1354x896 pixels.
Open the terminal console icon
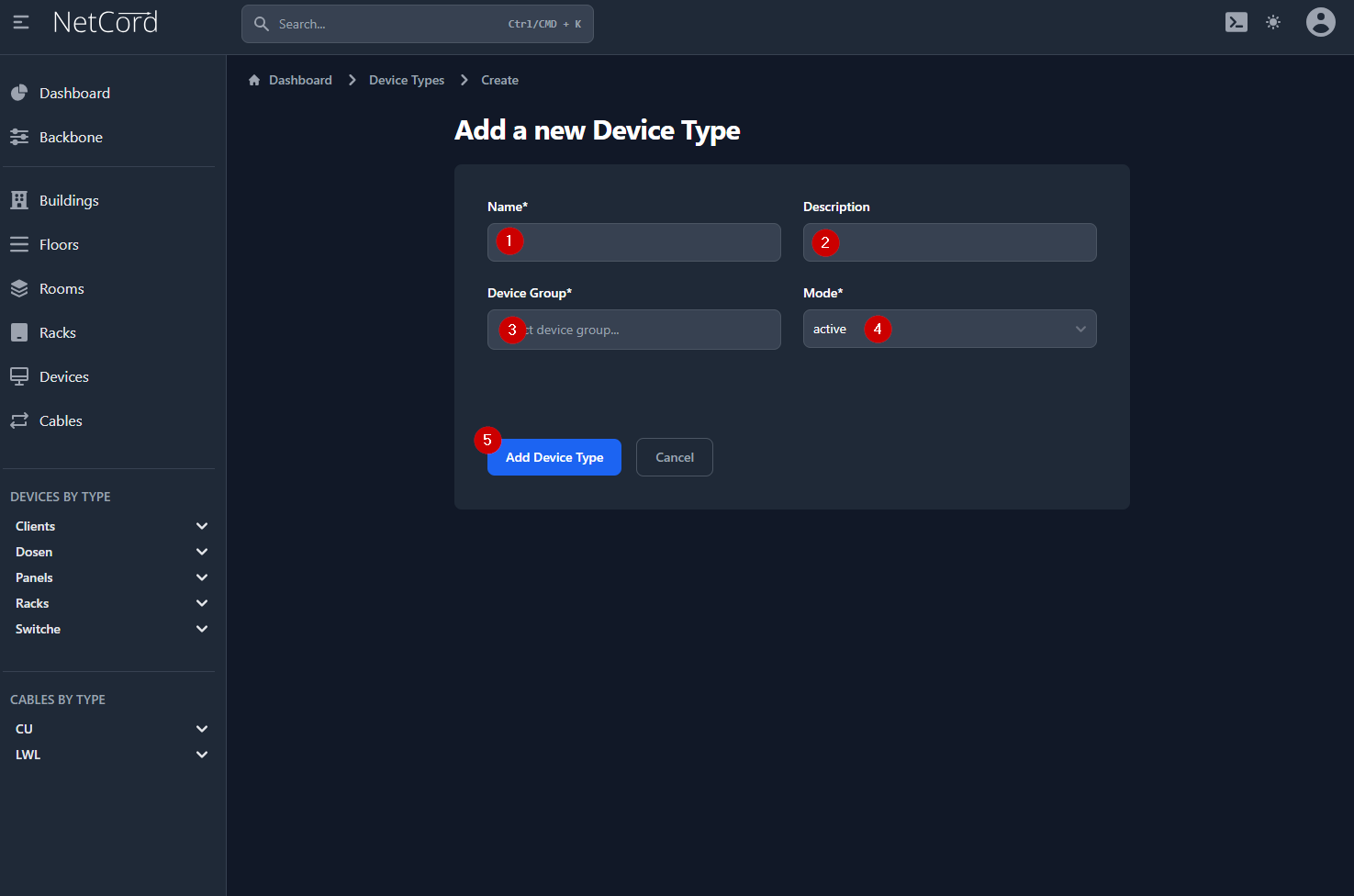tap(1236, 22)
